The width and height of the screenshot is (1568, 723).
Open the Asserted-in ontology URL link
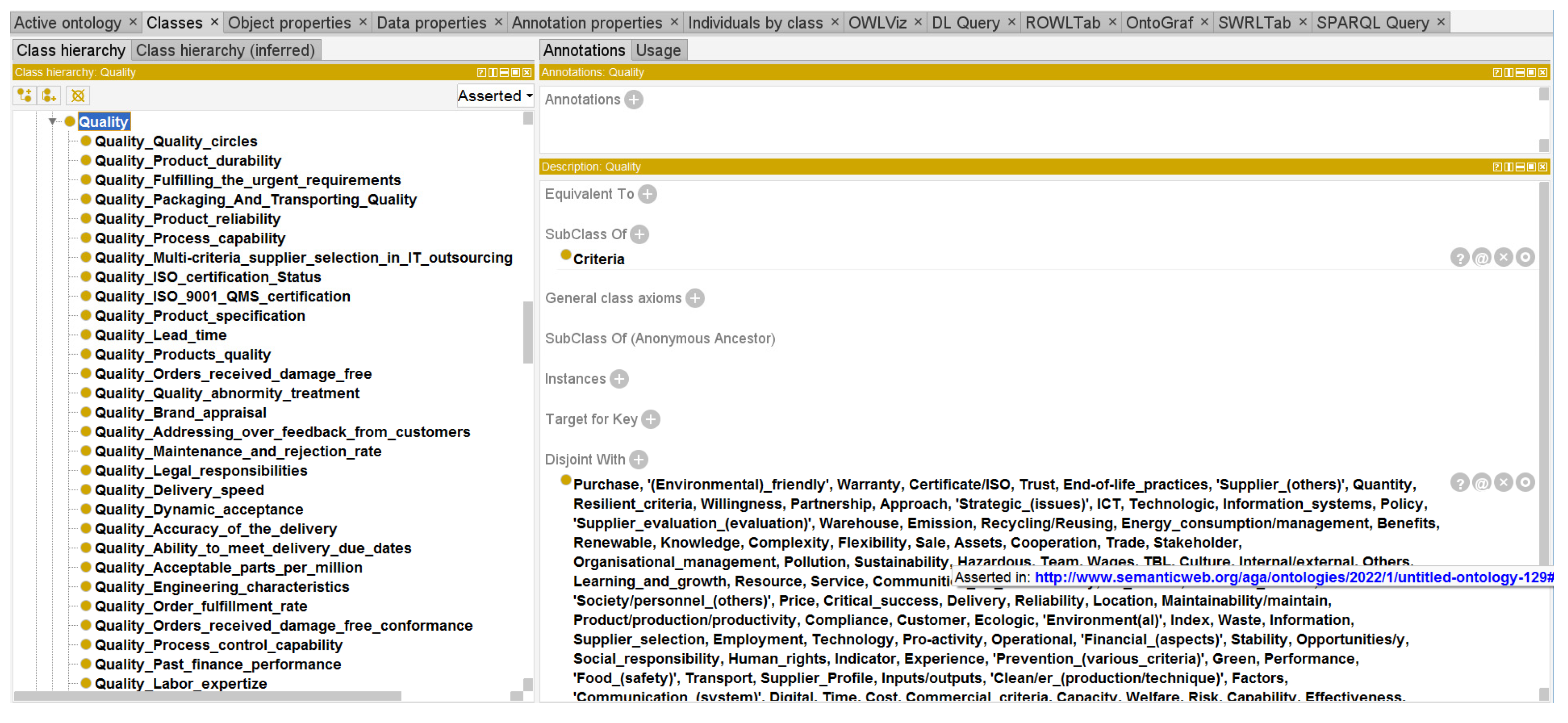[1290, 577]
